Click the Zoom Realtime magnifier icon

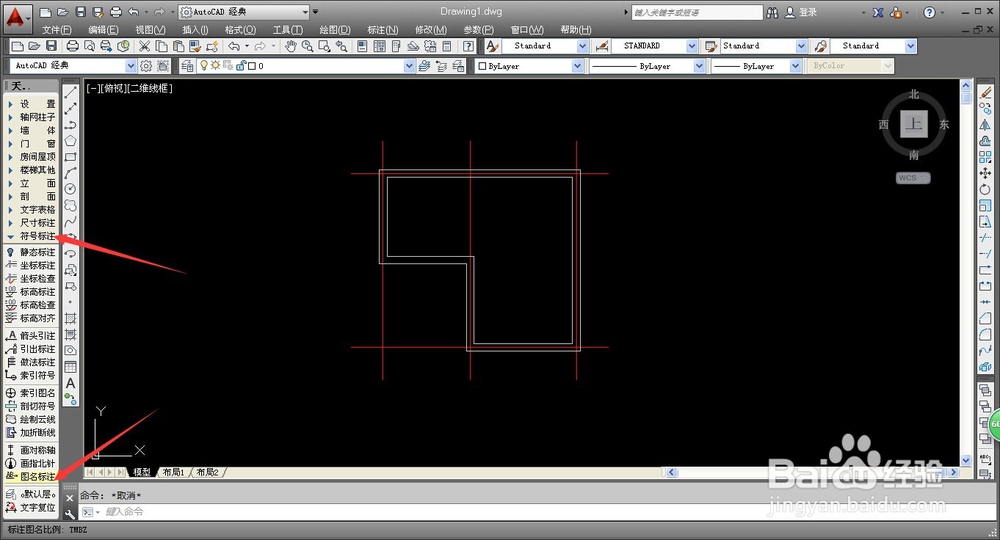pos(307,46)
